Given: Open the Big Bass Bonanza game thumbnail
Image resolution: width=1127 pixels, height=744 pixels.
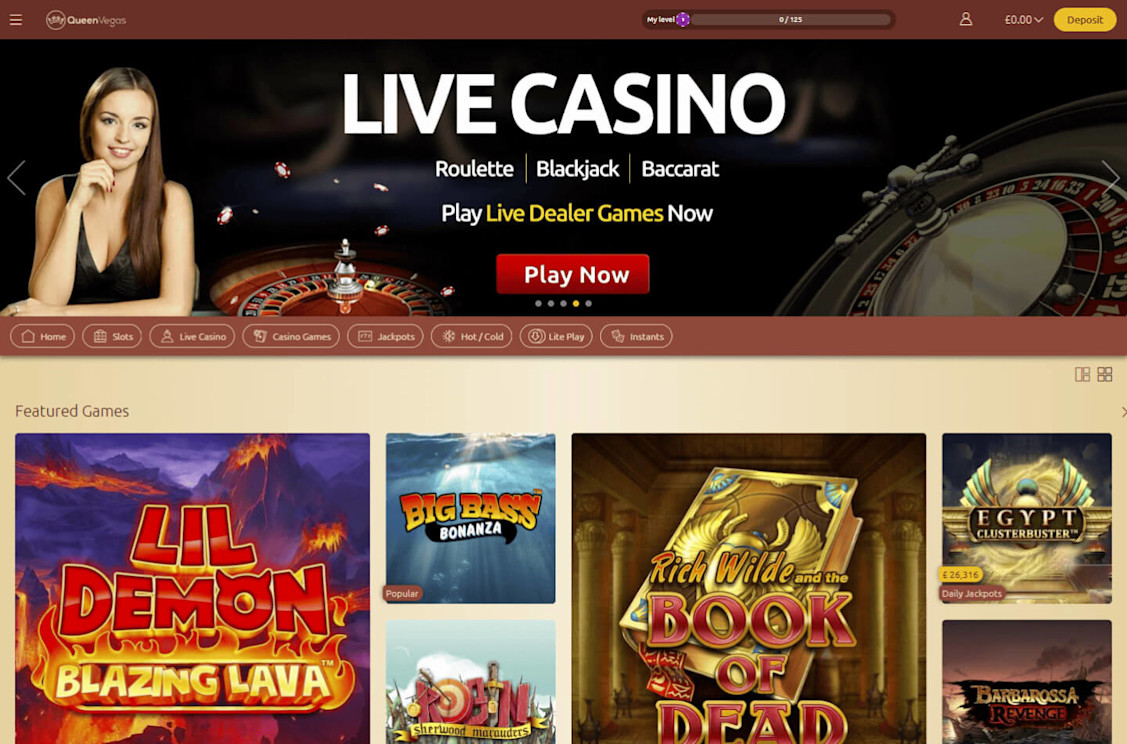Looking at the screenshot, I should click(471, 518).
